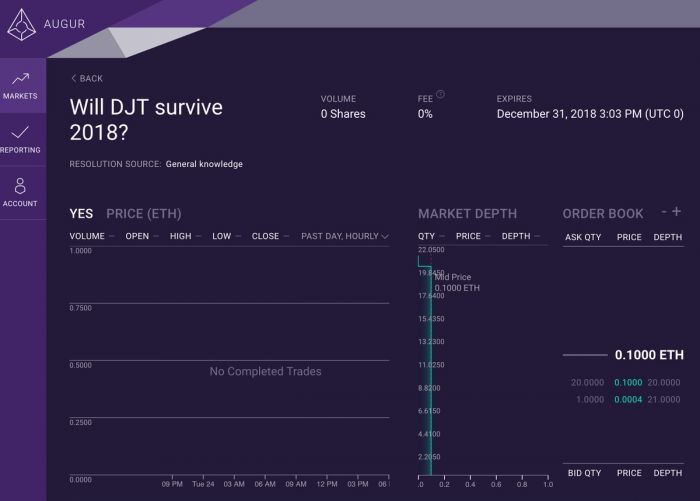Open the Markets section in sidebar
700x501 pixels.
[21, 86]
